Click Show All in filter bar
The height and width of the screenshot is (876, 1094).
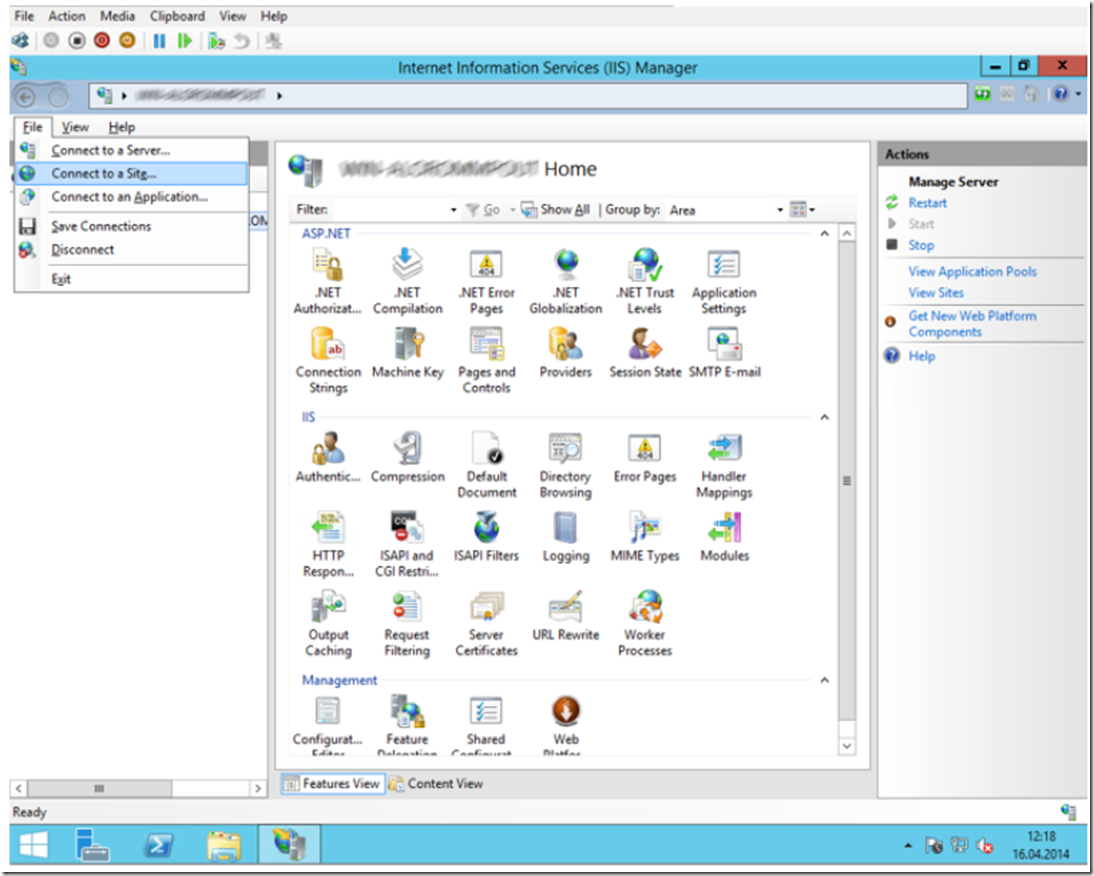click(556, 209)
